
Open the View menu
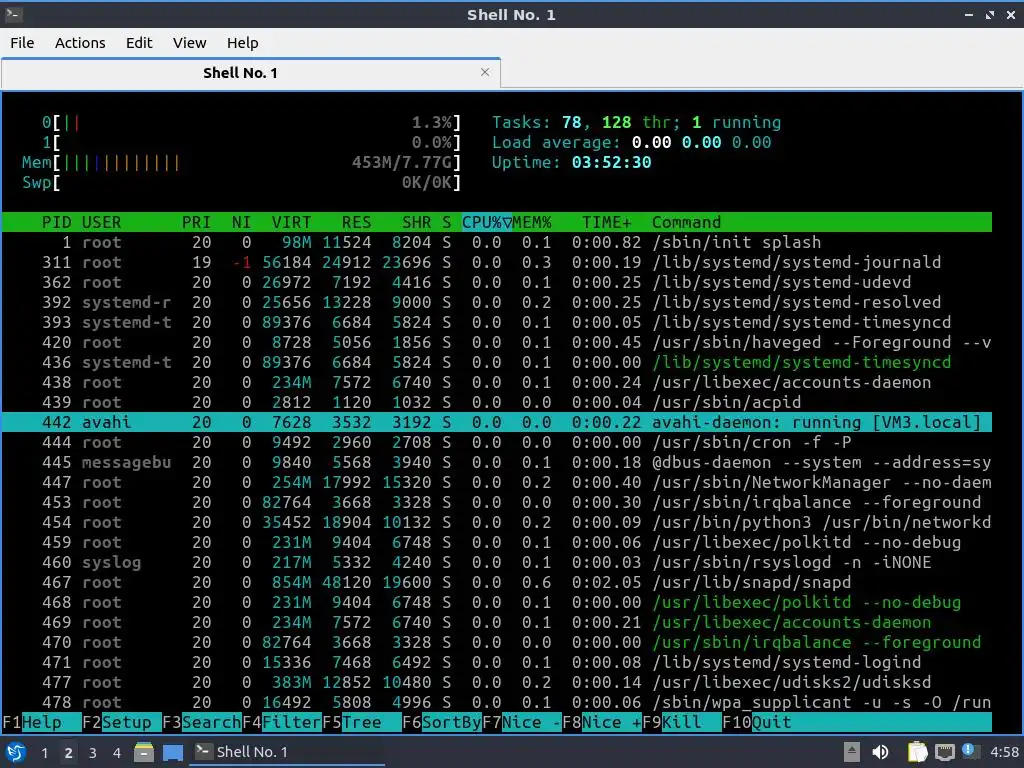point(189,43)
